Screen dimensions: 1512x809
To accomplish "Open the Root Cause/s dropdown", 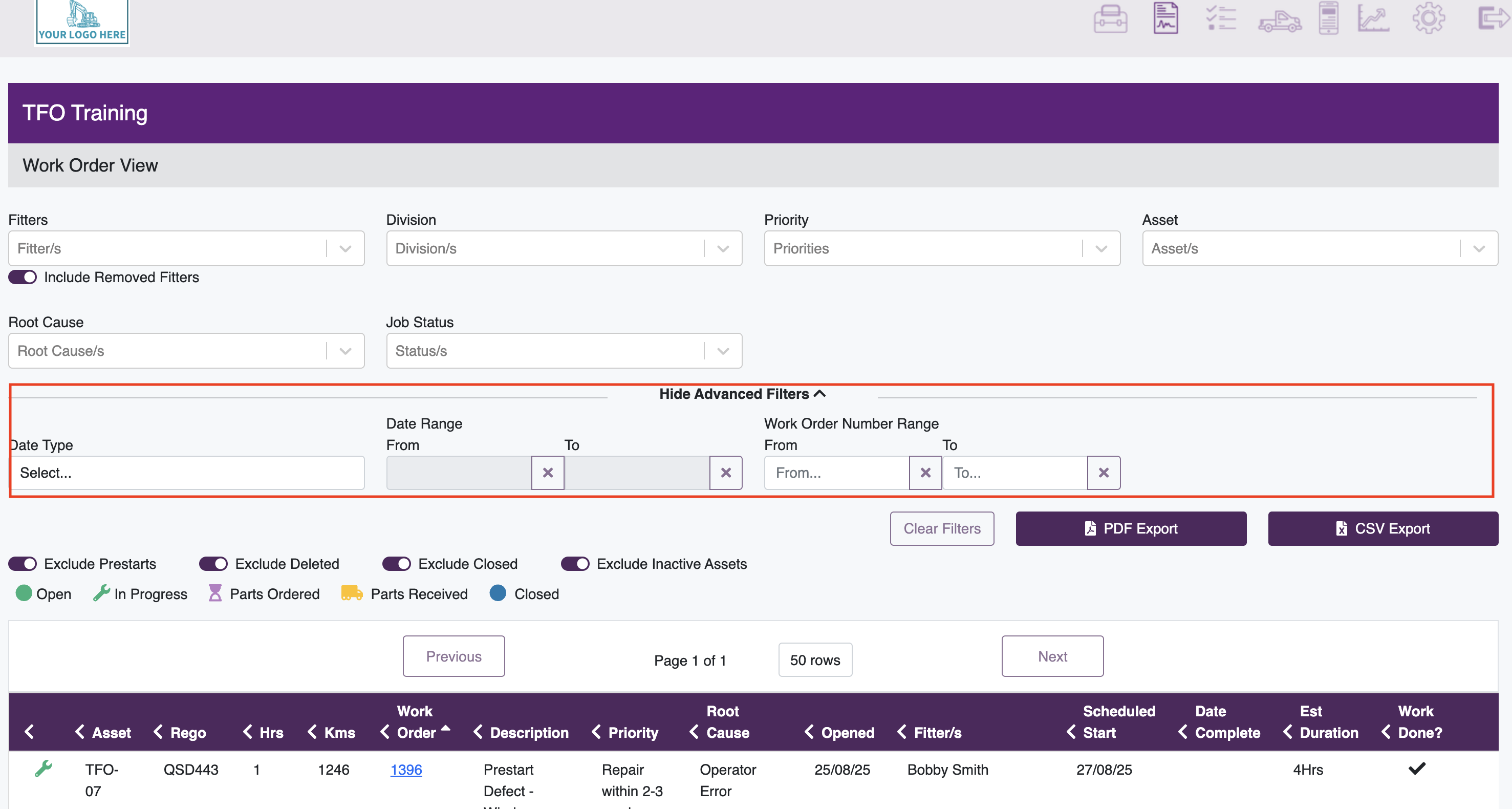I will [x=187, y=351].
